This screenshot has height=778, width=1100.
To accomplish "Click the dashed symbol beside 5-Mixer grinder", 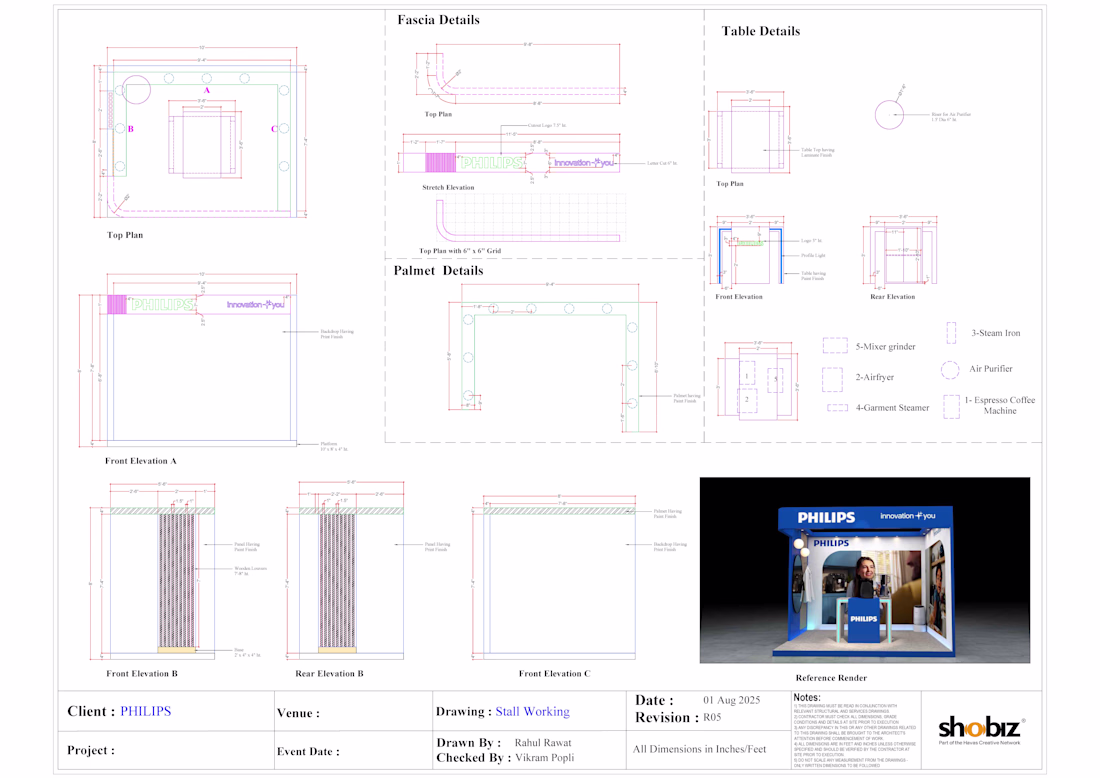I will point(835,345).
